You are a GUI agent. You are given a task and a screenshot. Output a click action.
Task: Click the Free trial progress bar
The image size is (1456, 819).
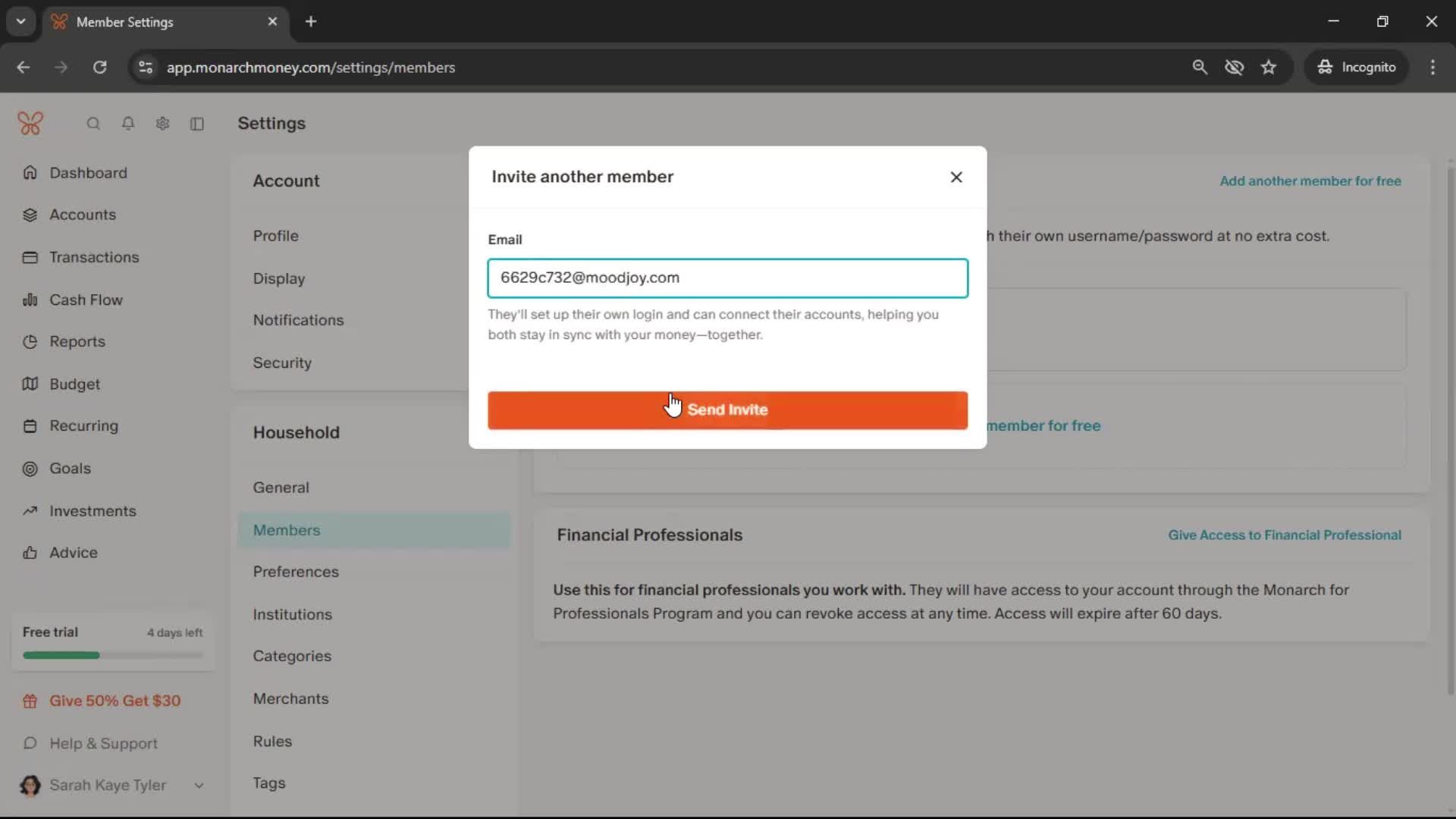tap(112, 655)
